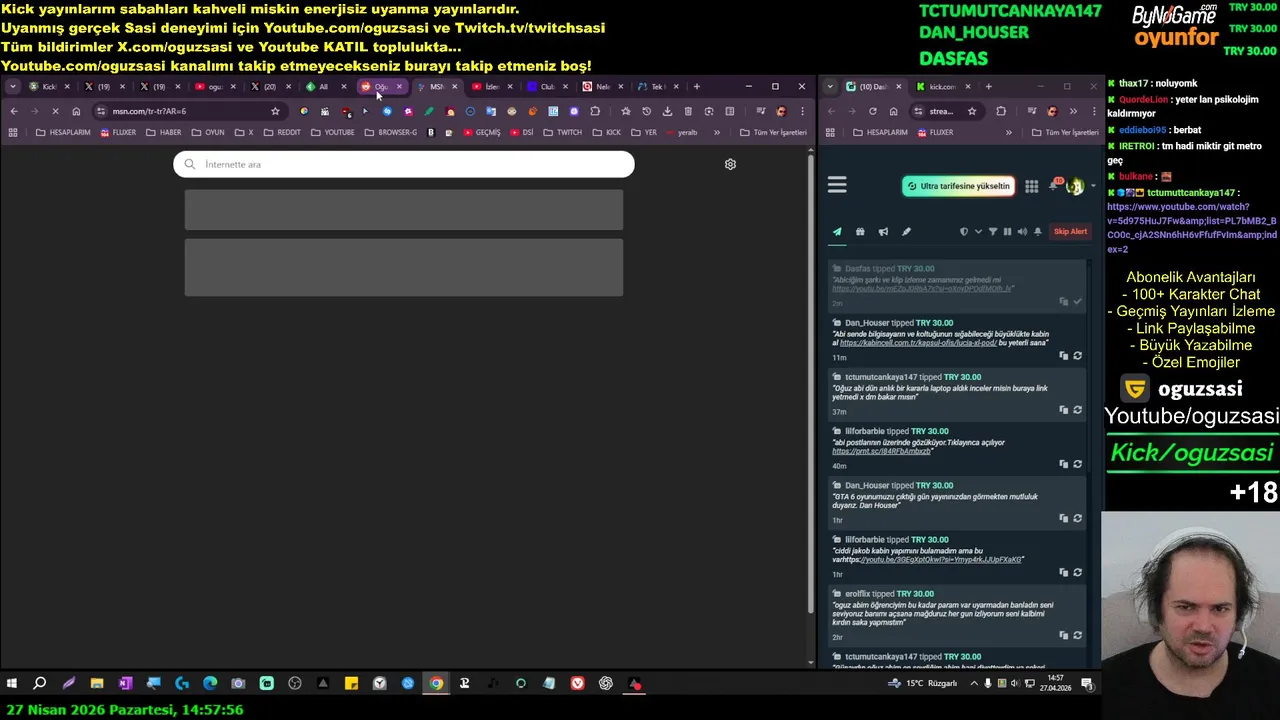The width and height of the screenshot is (1280, 720).
Task: Click the 15°C Rüzgarlı weather widget
Action: 923,684
